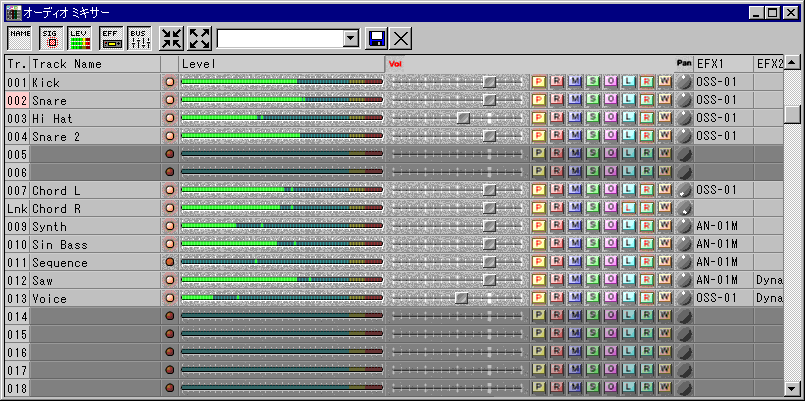
Task: Toggle the SIG signal indicator button
Action: point(51,38)
